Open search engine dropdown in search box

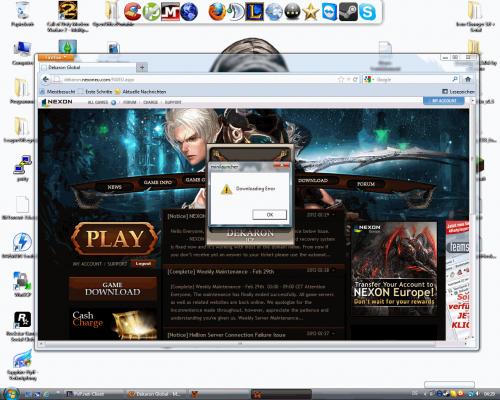coord(369,79)
